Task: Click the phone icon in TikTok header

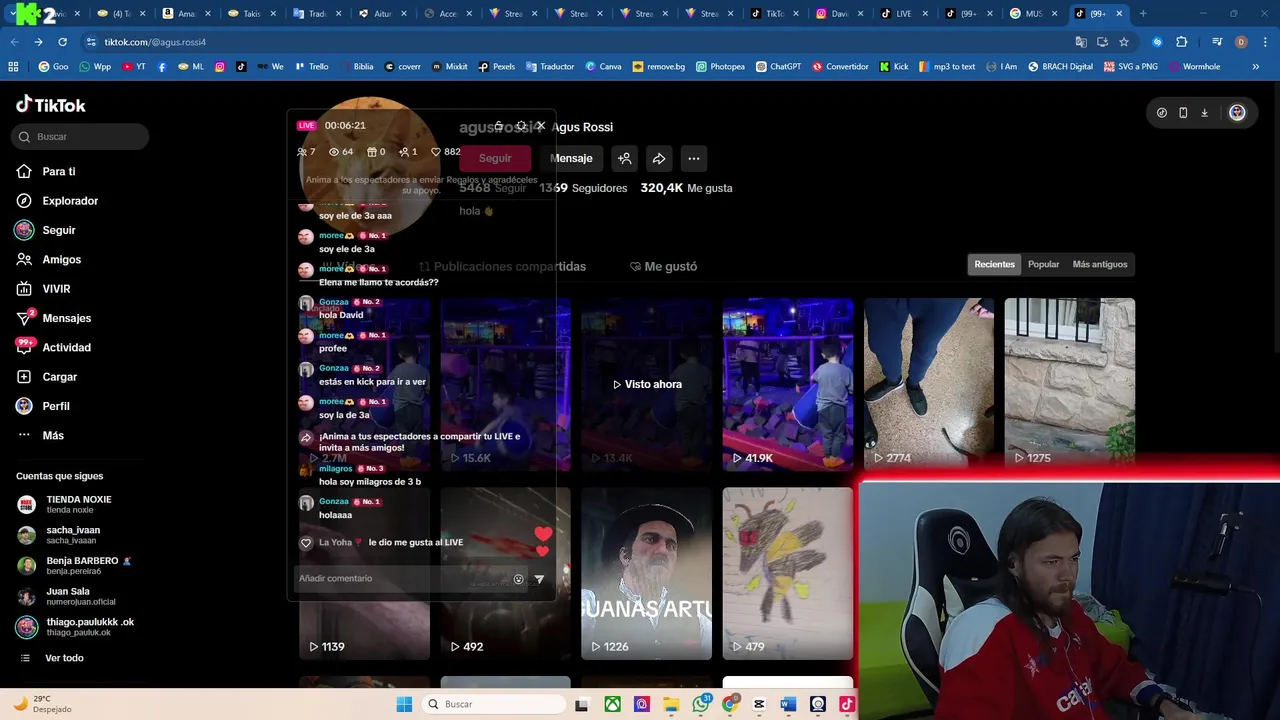Action: pyautogui.click(x=1183, y=113)
